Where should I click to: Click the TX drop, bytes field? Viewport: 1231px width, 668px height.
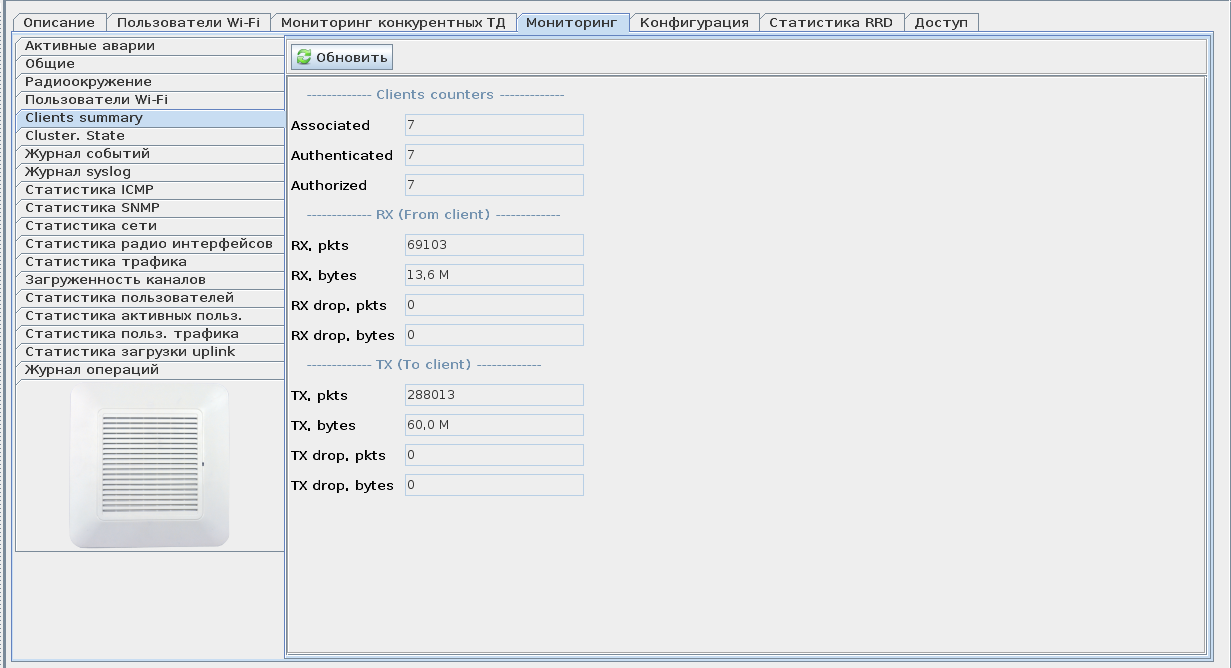tap(494, 485)
